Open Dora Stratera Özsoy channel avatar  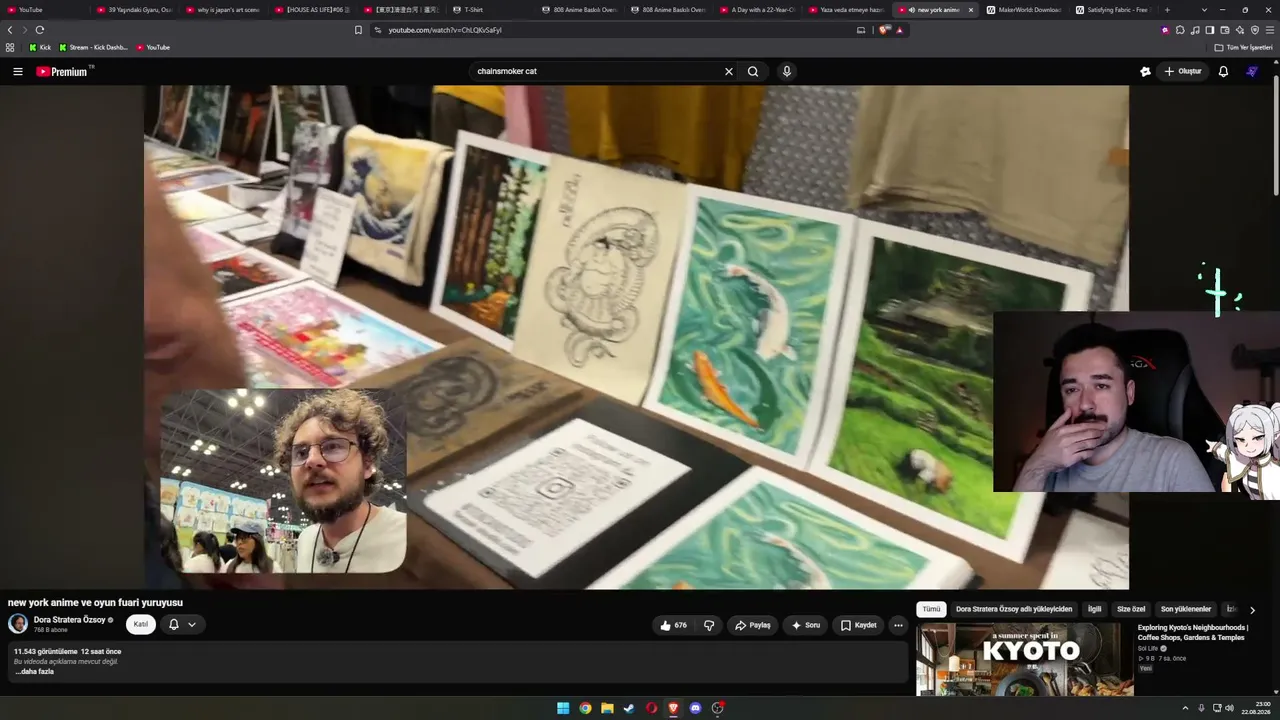tap(18, 623)
